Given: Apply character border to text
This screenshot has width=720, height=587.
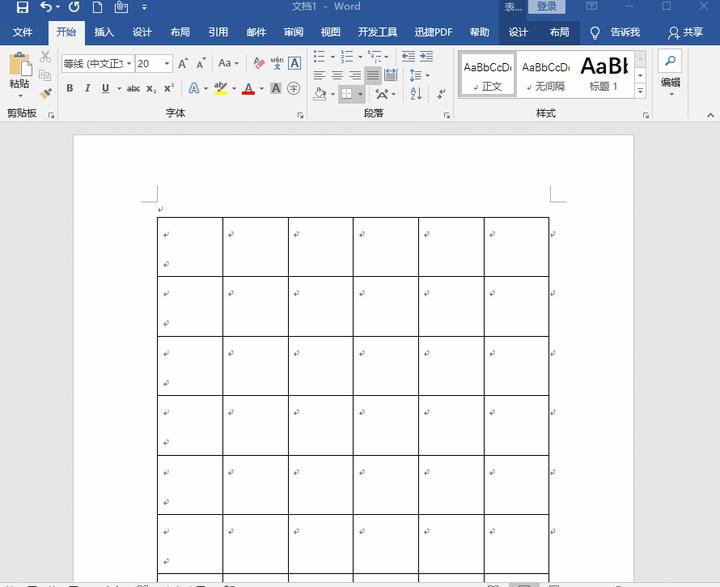Looking at the screenshot, I should [294, 63].
